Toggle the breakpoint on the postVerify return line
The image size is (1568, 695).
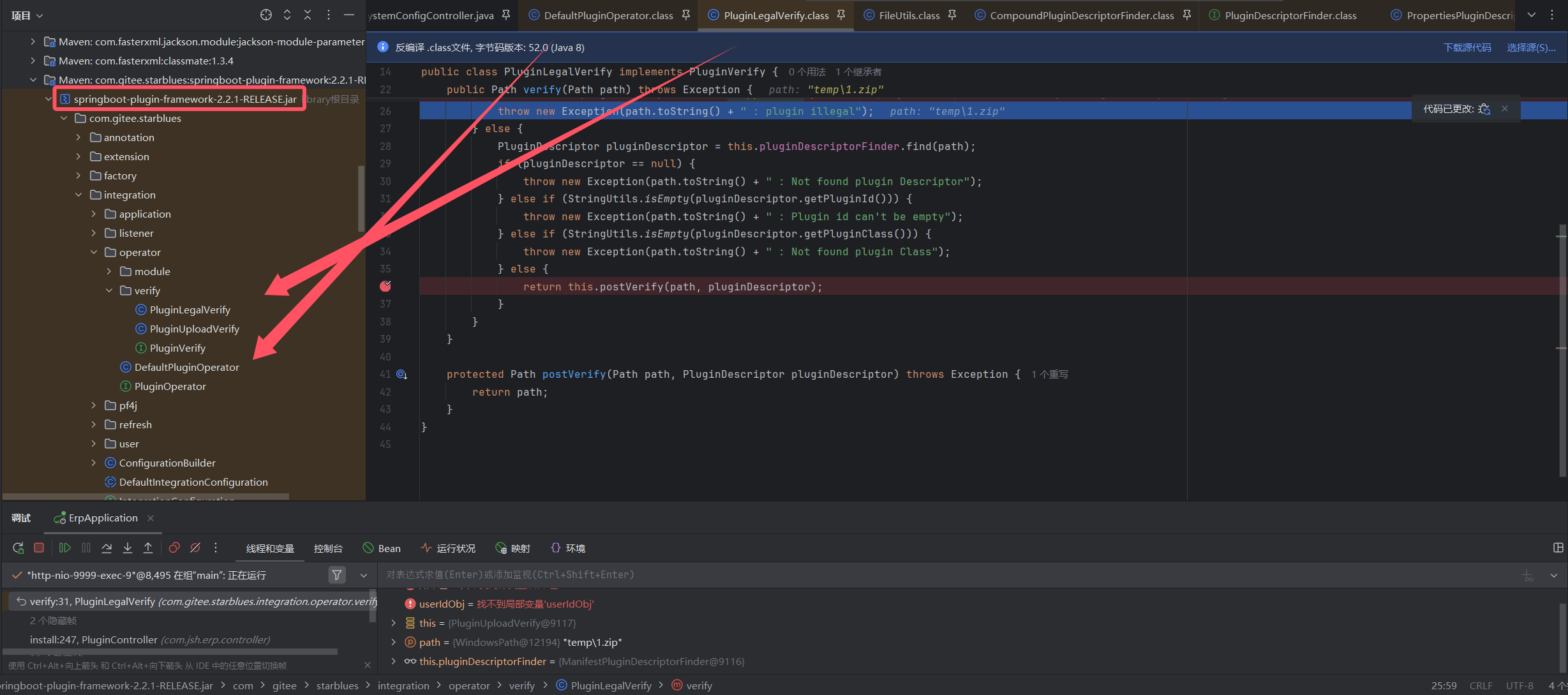click(x=385, y=287)
